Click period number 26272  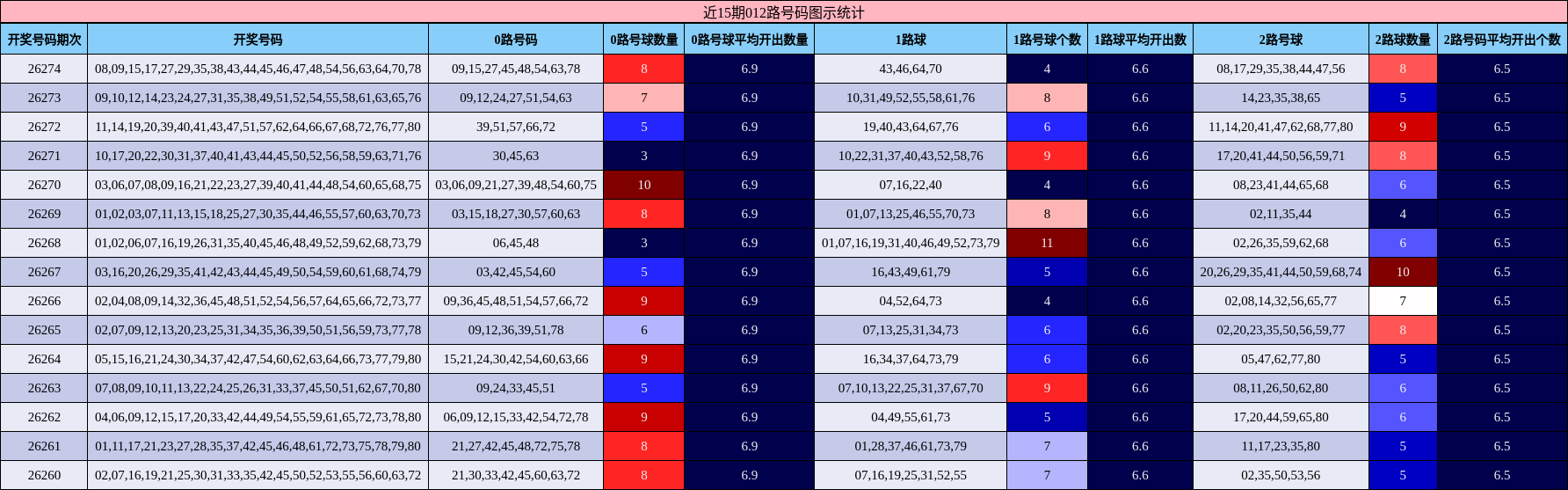pyautogui.click(x=44, y=127)
